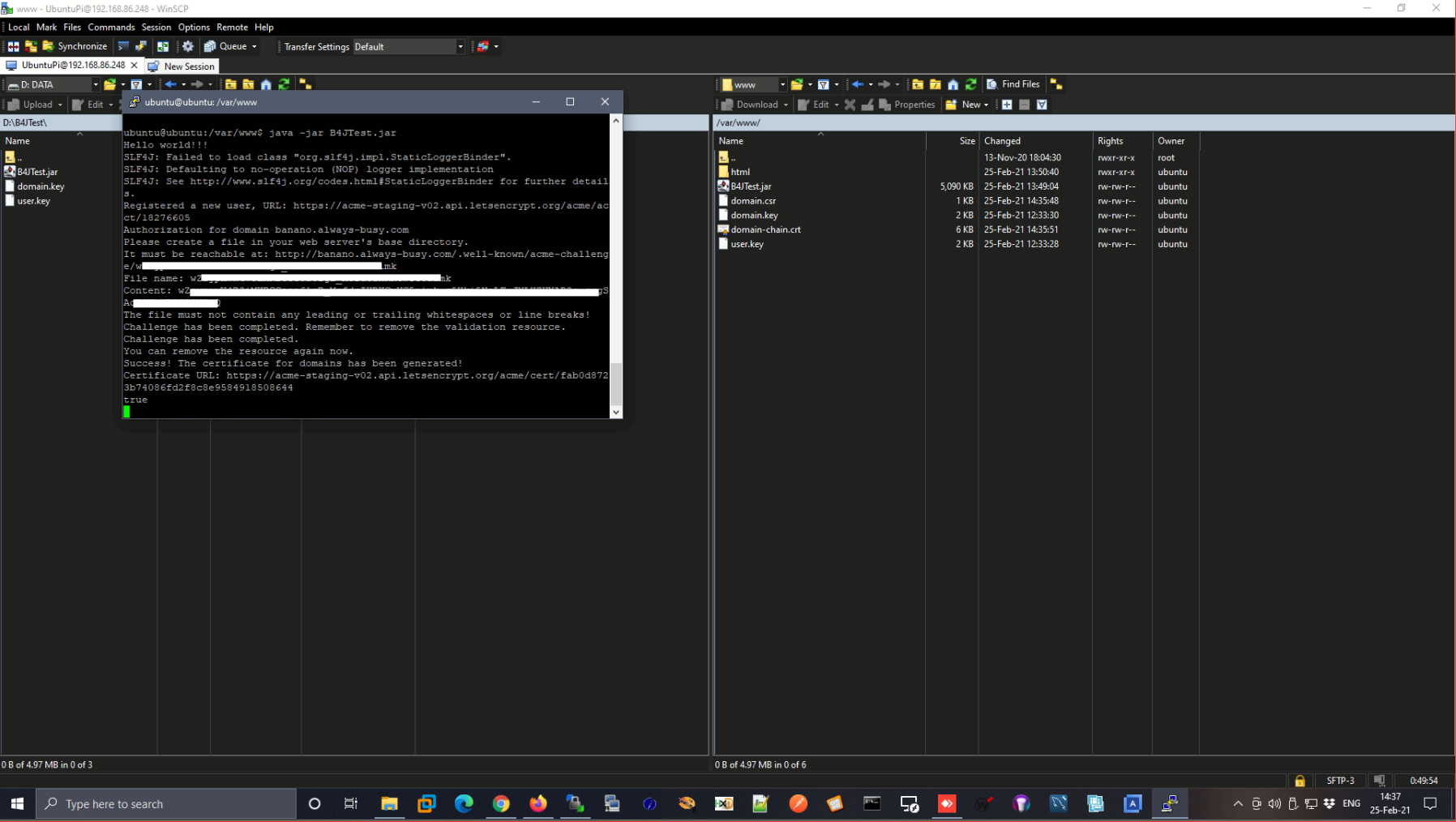Open remote parent directory icon

pos(918,84)
